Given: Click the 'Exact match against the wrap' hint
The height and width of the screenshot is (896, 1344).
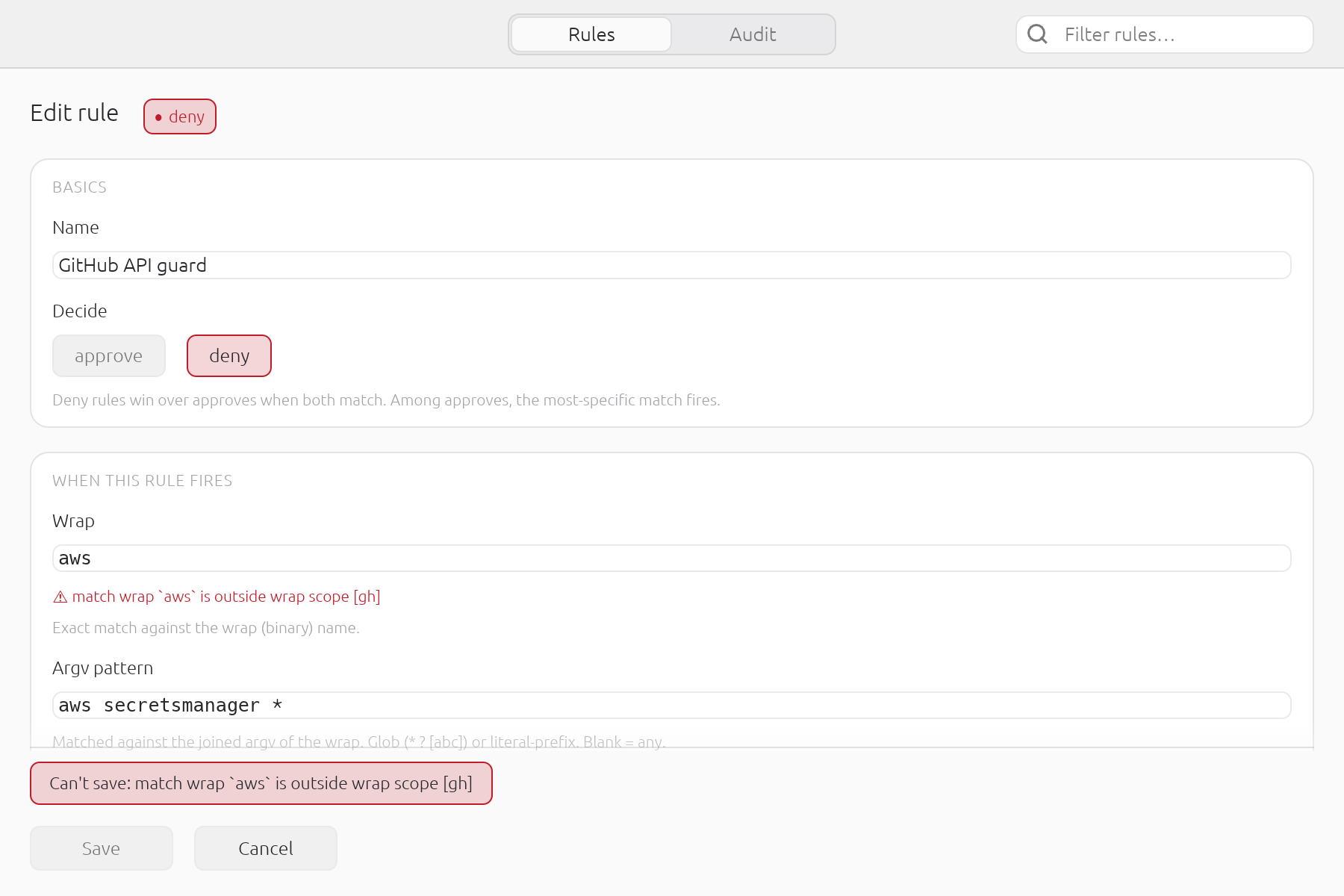Looking at the screenshot, I should (x=206, y=628).
